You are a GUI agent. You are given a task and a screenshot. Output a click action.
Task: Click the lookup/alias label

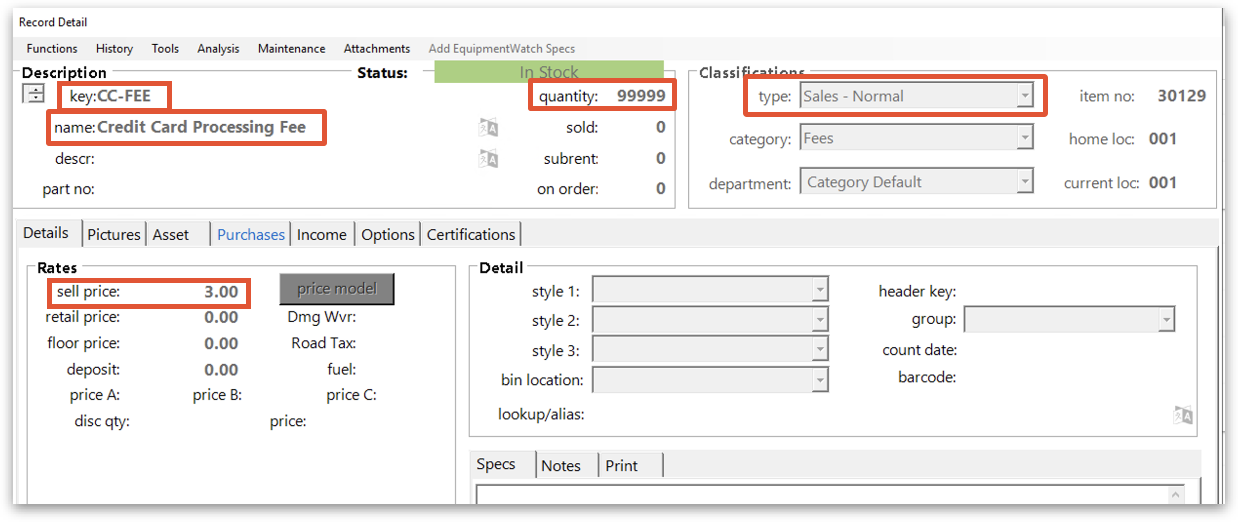pyautogui.click(x=541, y=414)
